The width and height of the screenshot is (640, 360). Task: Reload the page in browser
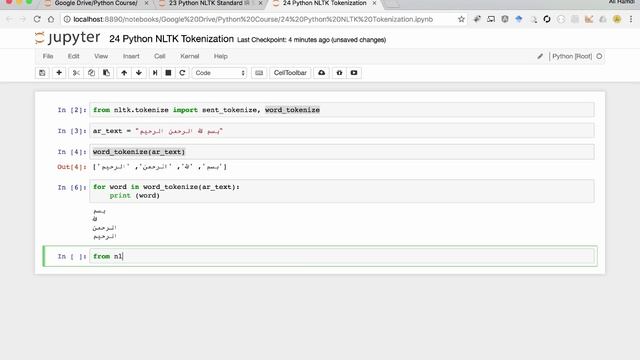(x=37, y=19)
